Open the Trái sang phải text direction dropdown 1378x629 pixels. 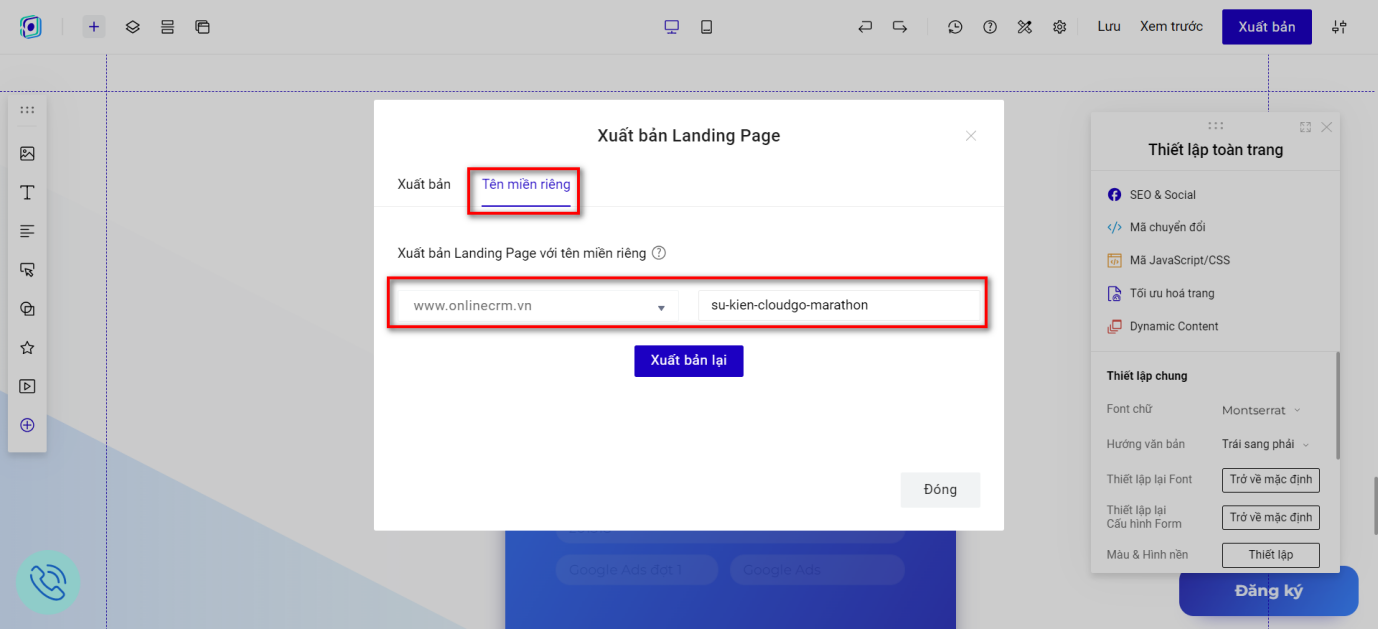coord(1265,444)
